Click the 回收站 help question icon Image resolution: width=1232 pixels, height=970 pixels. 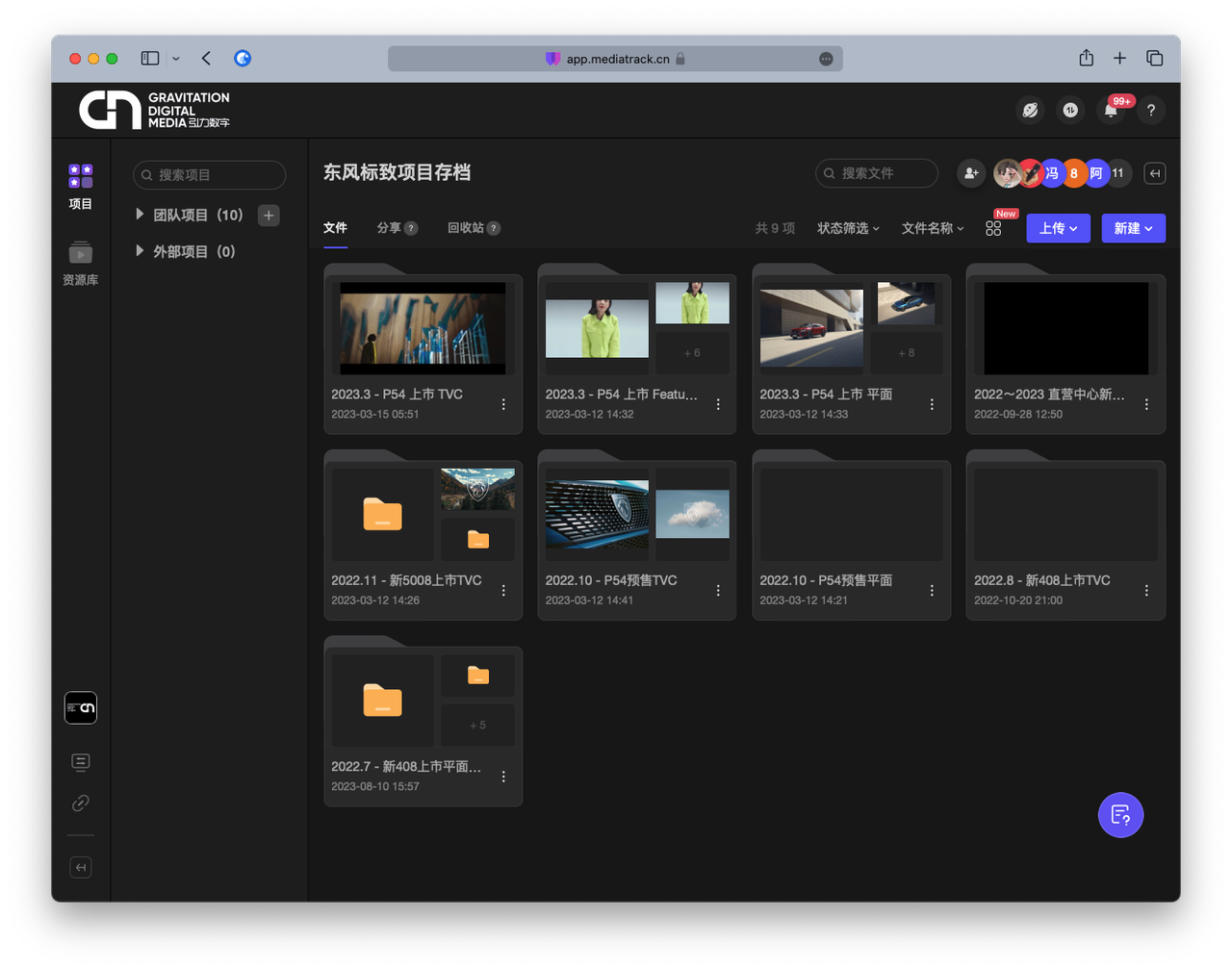click(x=494, y=228)
